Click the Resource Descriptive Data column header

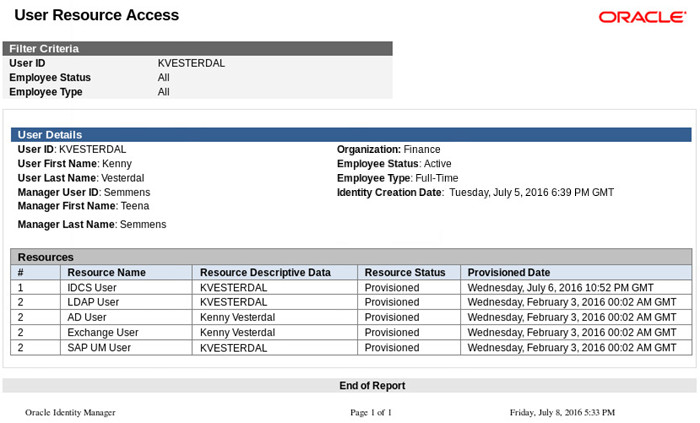tap(265, 272)
